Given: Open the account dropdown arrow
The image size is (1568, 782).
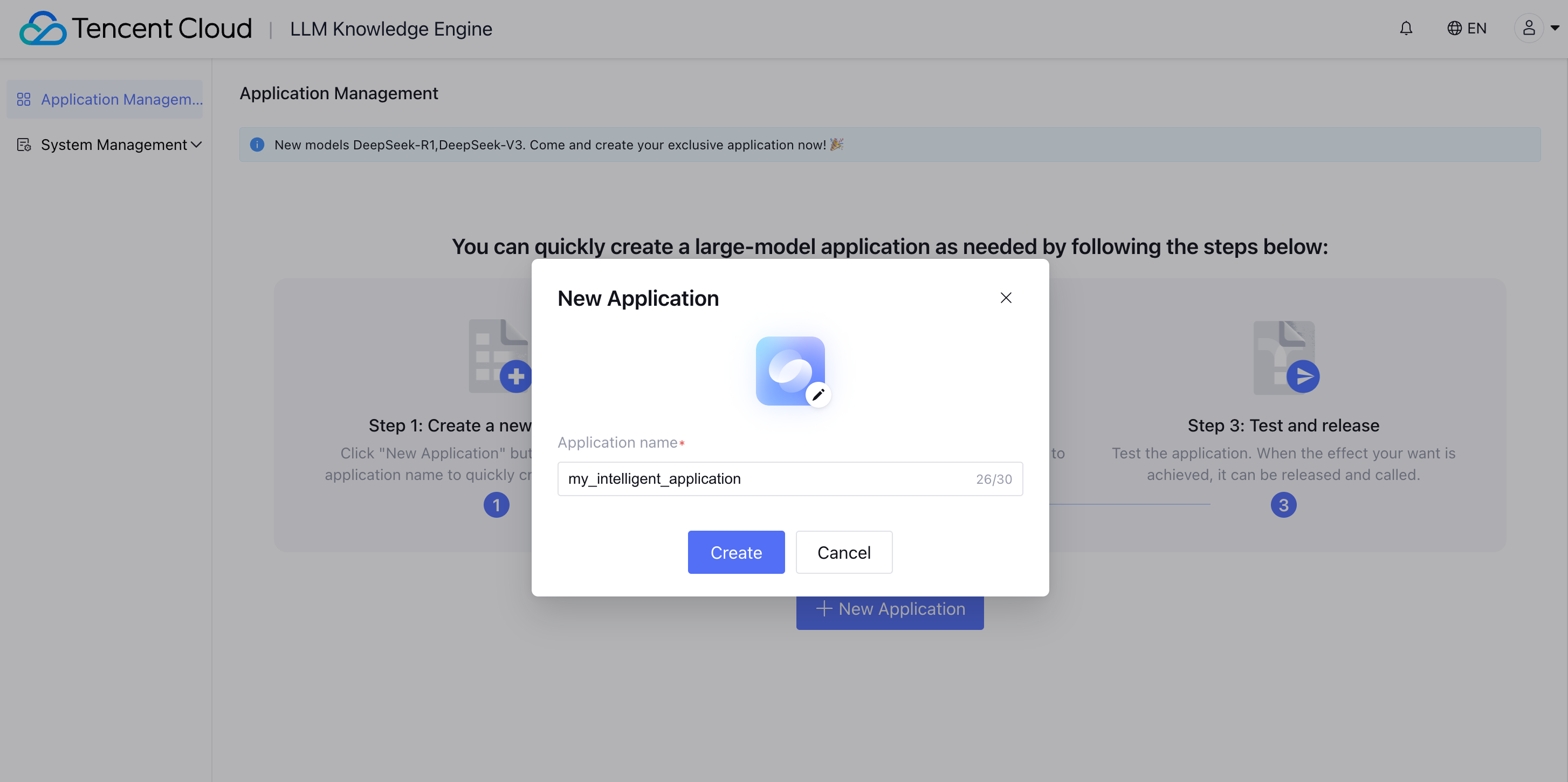Looking at the screenshot, I should click(1555, 29).
